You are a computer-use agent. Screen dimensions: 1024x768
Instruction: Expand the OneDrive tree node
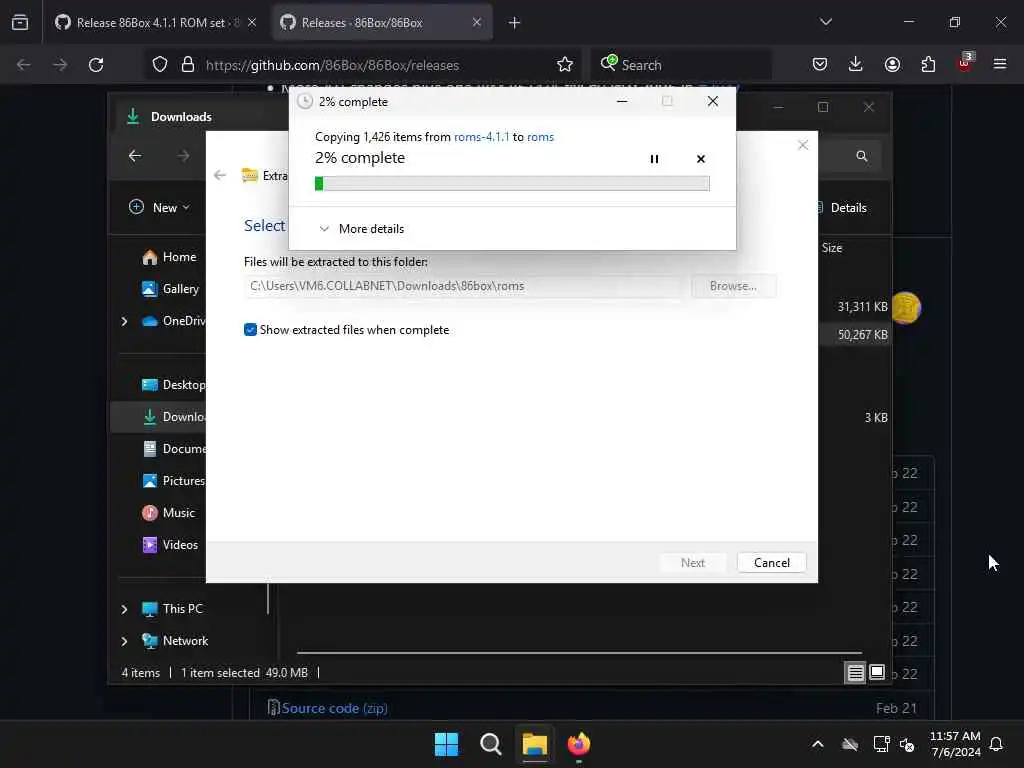(x=124, y=321)
